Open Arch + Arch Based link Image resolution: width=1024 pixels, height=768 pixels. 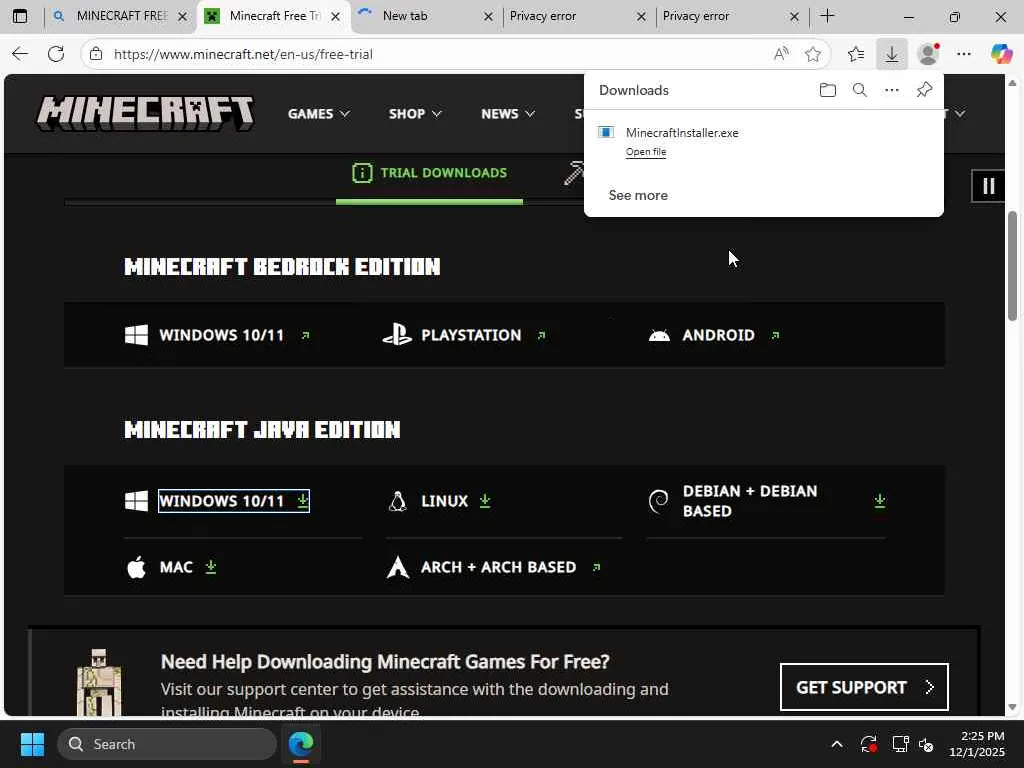(511, 567)
